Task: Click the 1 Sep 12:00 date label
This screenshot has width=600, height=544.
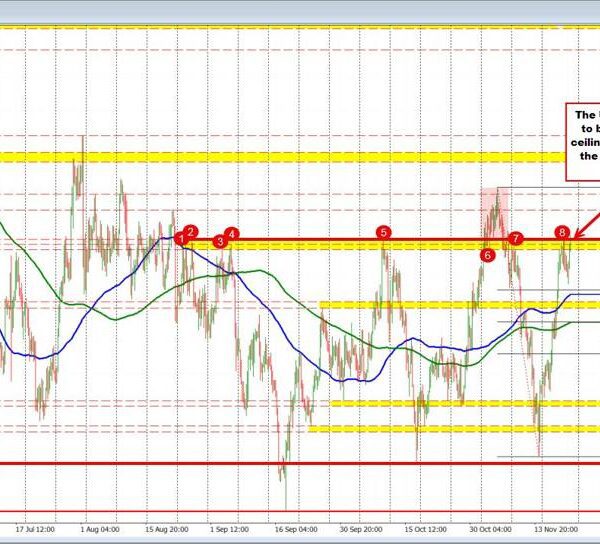Action: coord(230,529)
